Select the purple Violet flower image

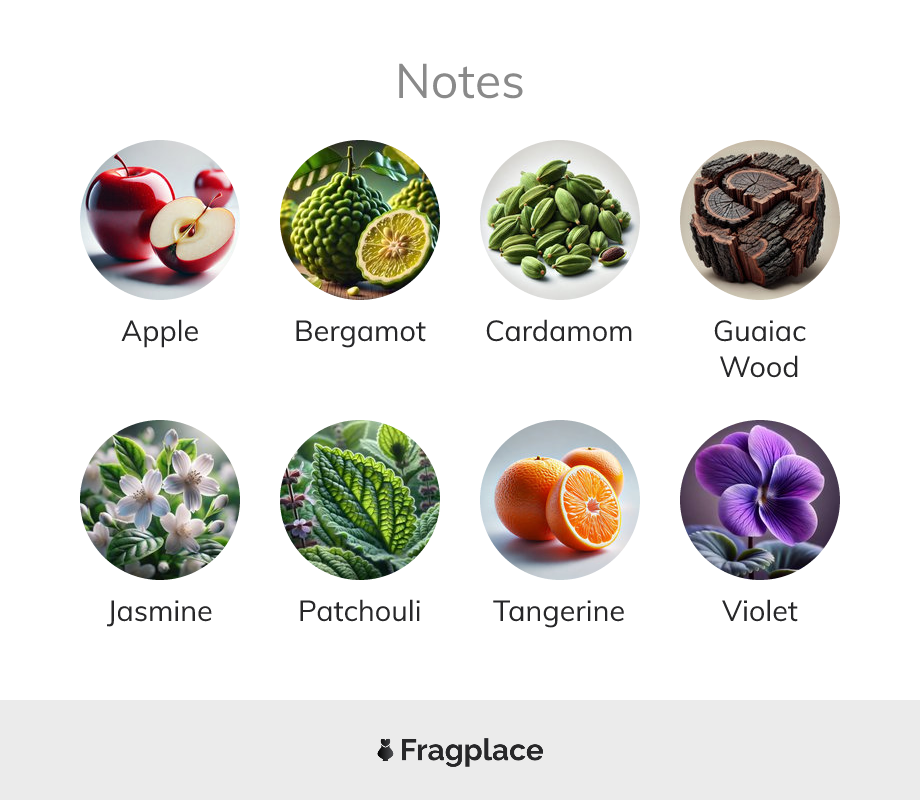click(760, 500)
